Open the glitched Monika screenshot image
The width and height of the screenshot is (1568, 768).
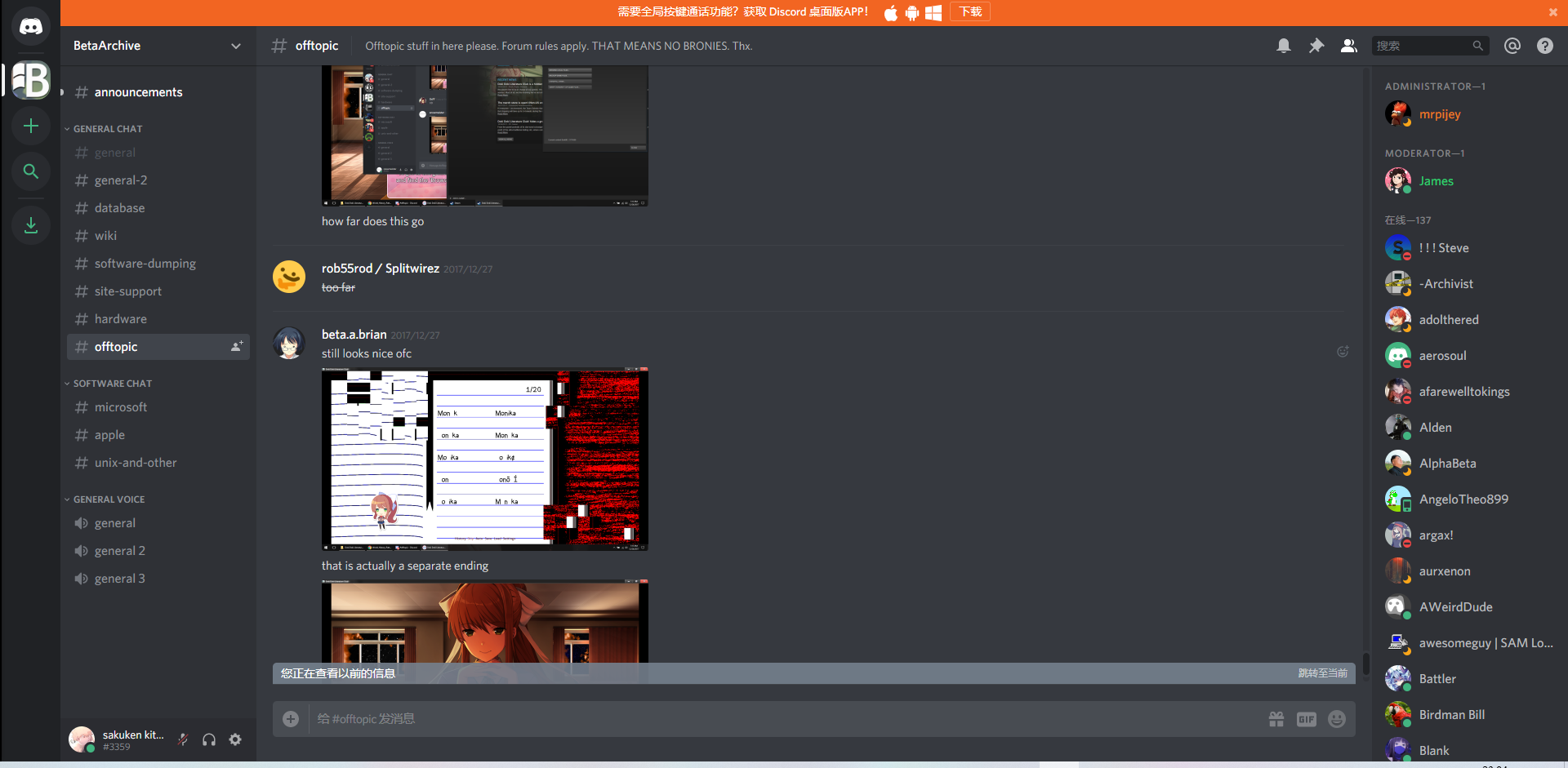click(x=485, y=459)
